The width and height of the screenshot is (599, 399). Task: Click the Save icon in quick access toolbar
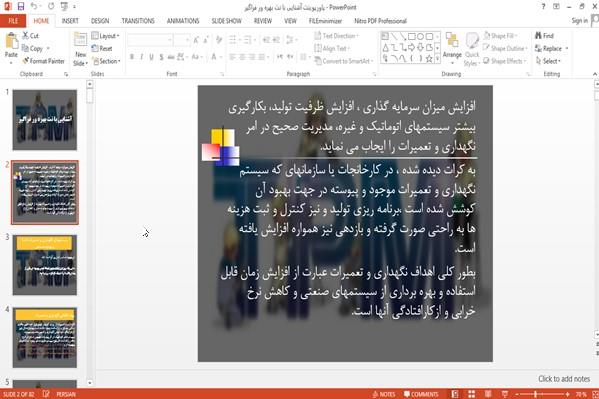point(21,6)
